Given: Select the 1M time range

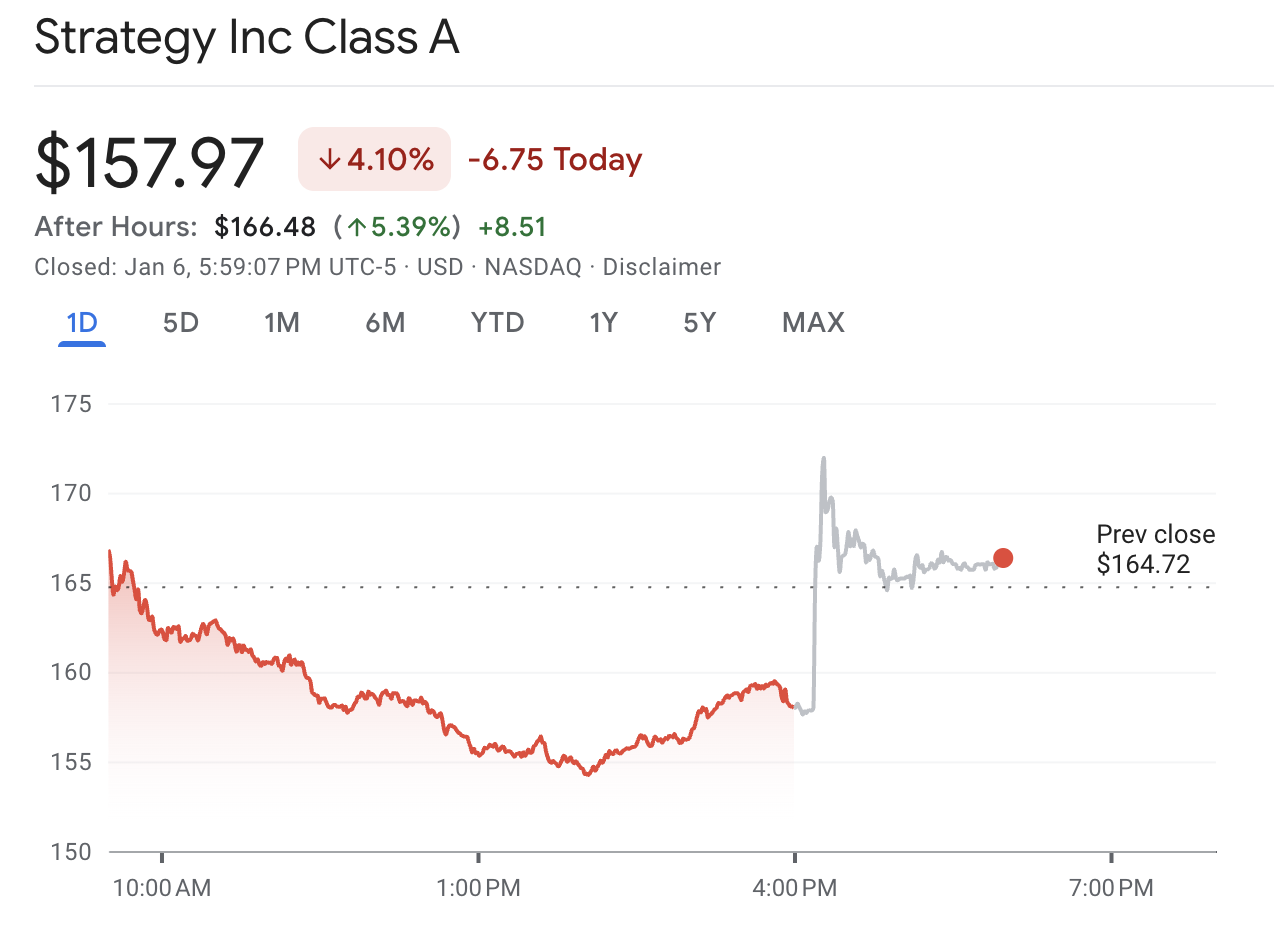Looking at the screenshot, I should (282, 322).
